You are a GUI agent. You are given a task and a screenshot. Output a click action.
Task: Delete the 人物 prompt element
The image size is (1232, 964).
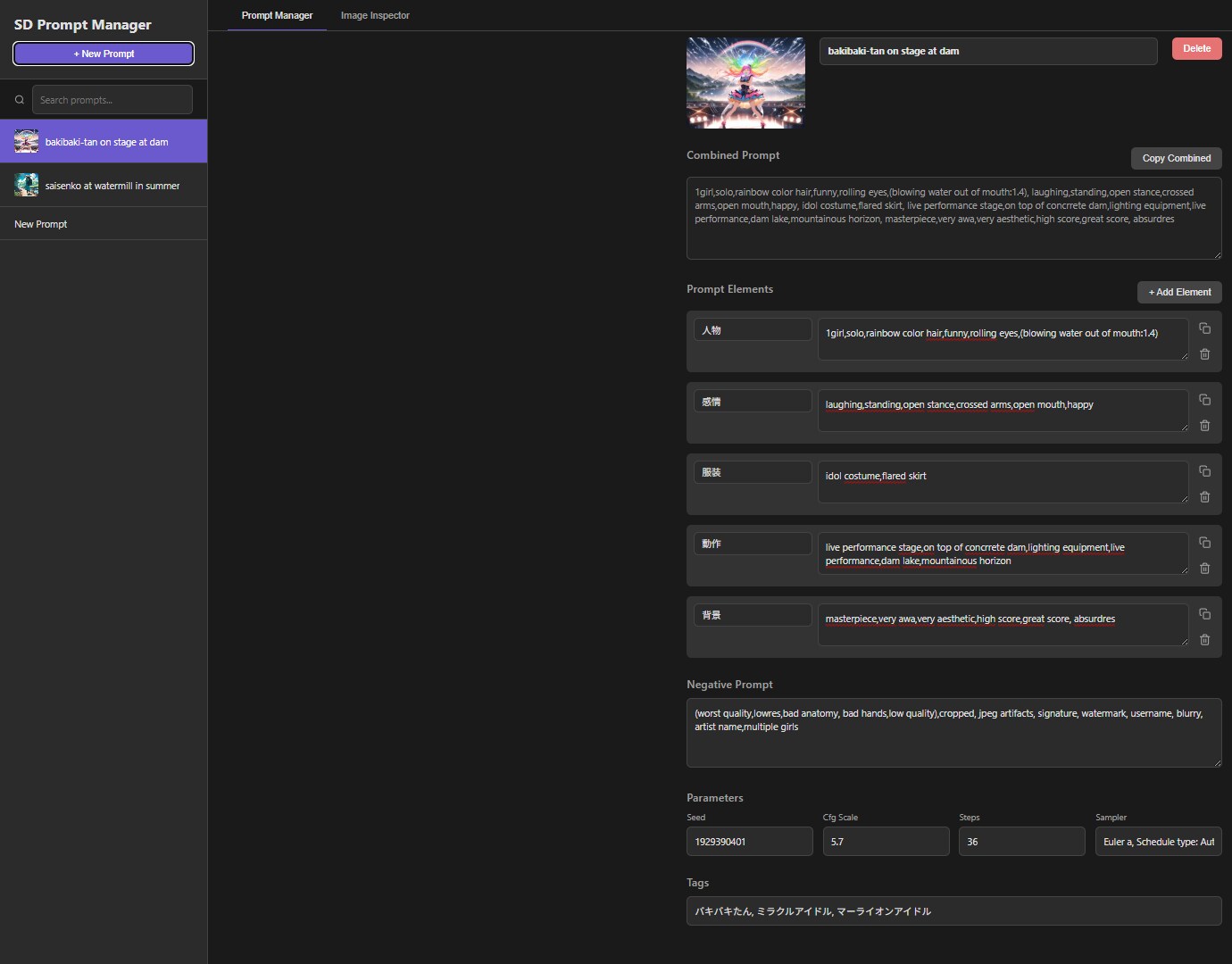click(x=1204, y=354)
